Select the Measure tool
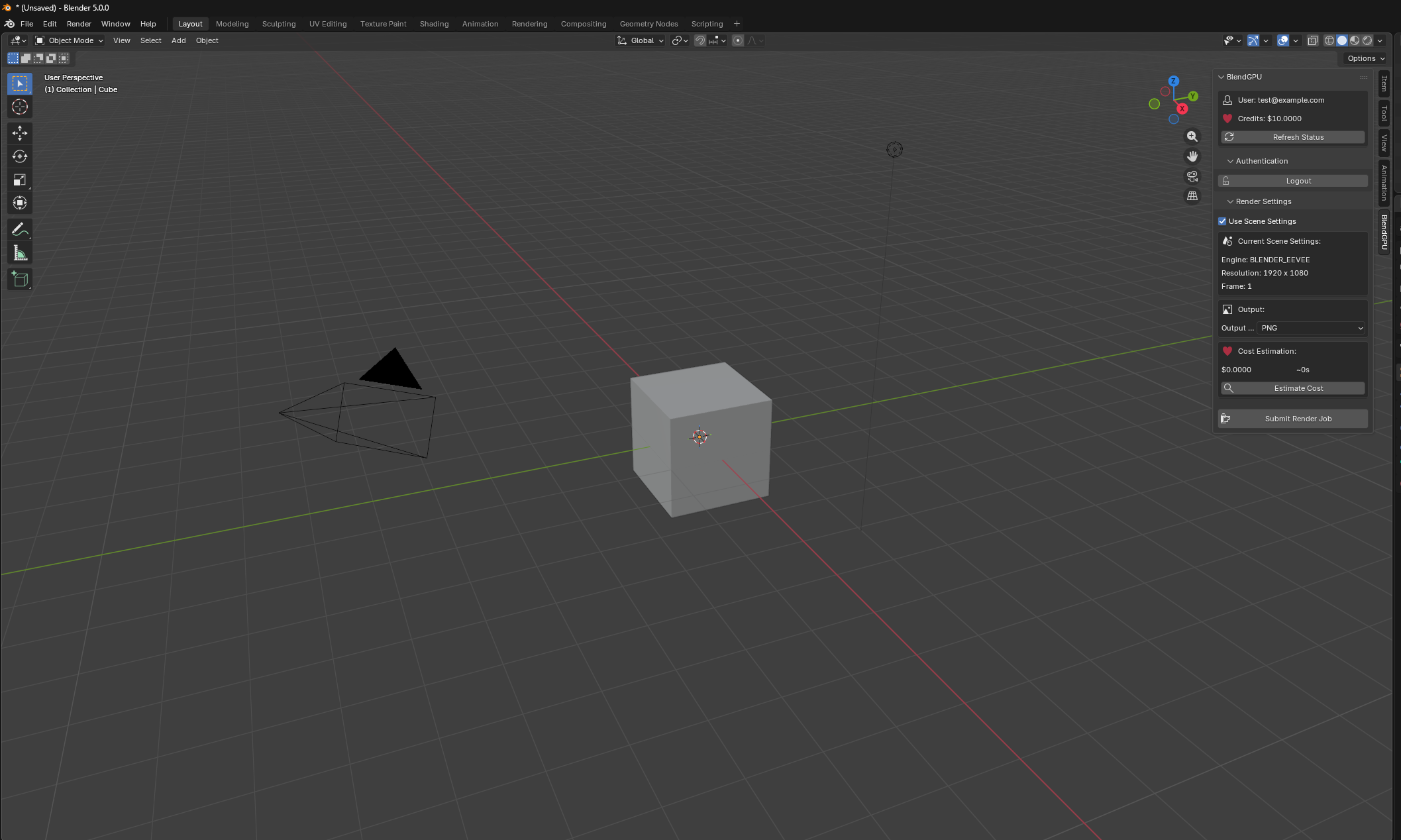1401x840 pixels. click(19, 252)
